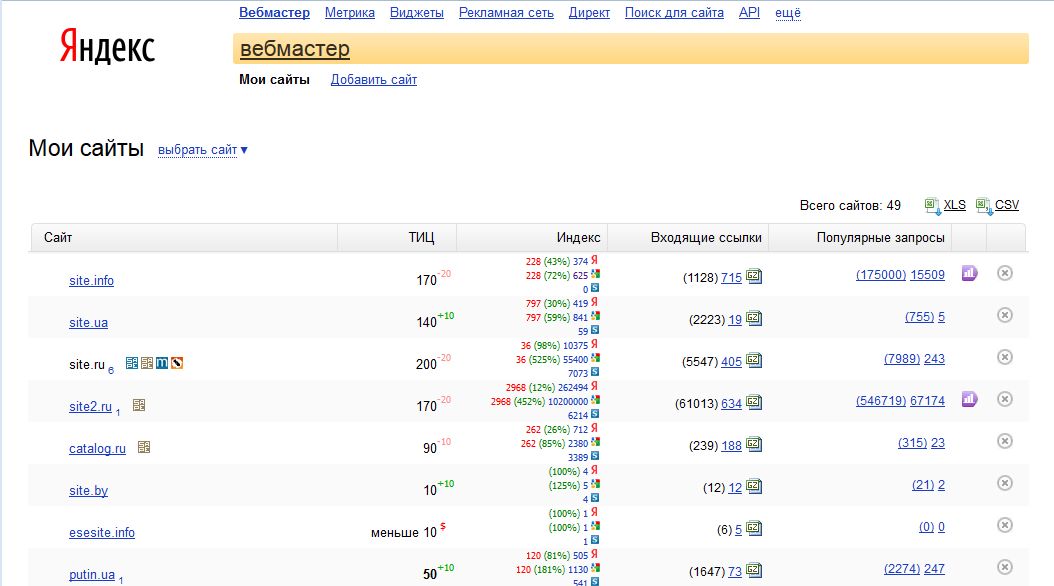This screenshot has width=1054, height=586.
Task: Open API in the top navigation
Action: click(x=749, y=13)
